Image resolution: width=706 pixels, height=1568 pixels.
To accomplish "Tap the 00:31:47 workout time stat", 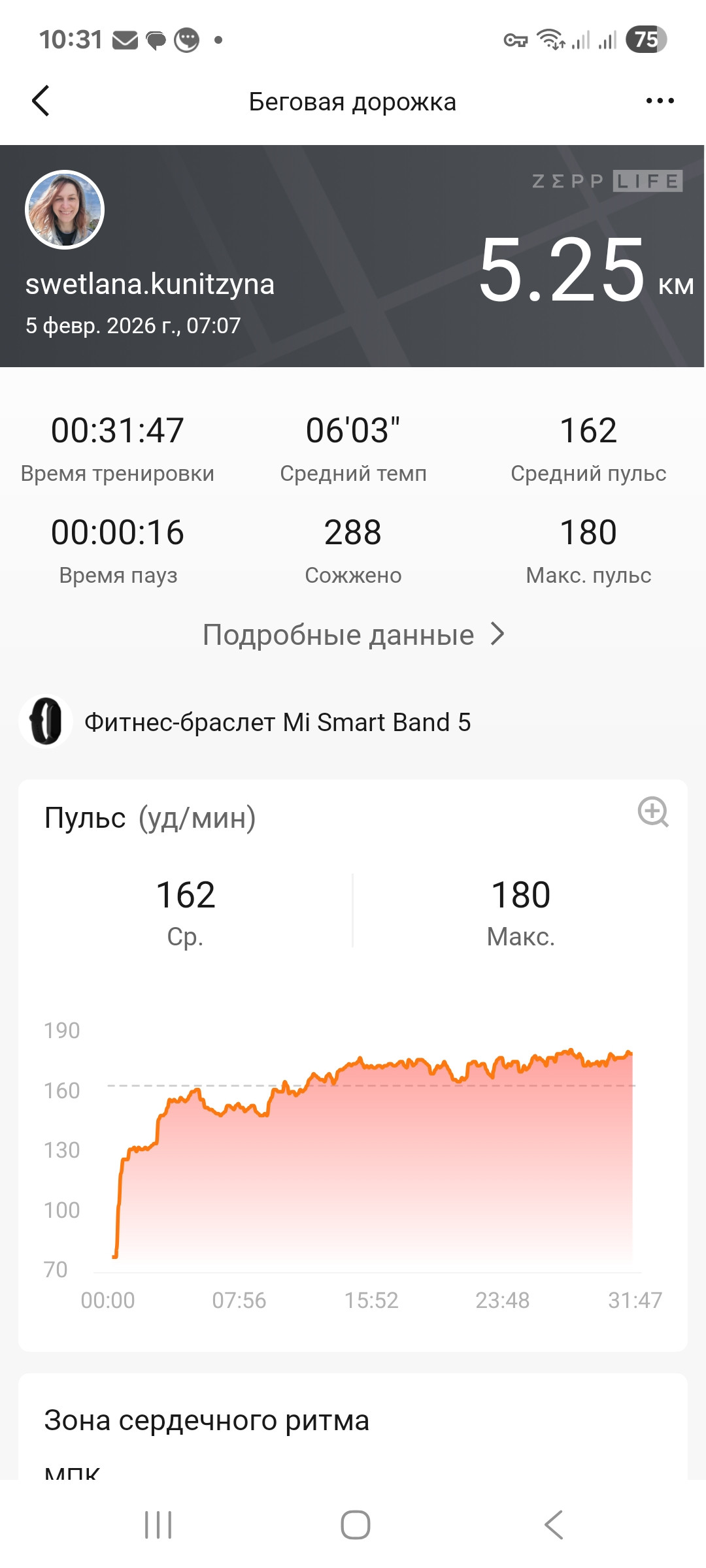I will point(118,431).
